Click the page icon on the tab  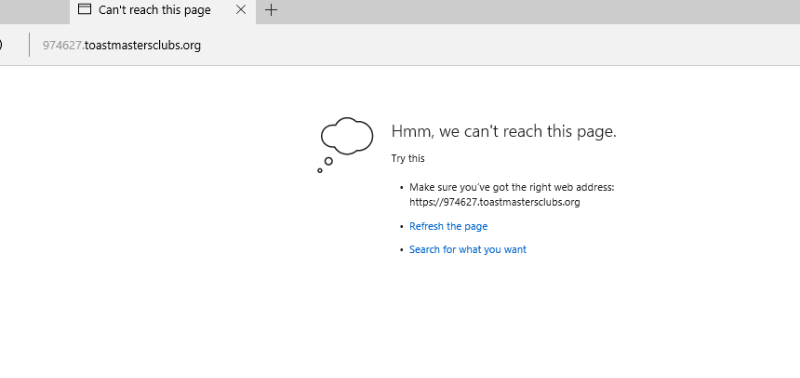85,9
